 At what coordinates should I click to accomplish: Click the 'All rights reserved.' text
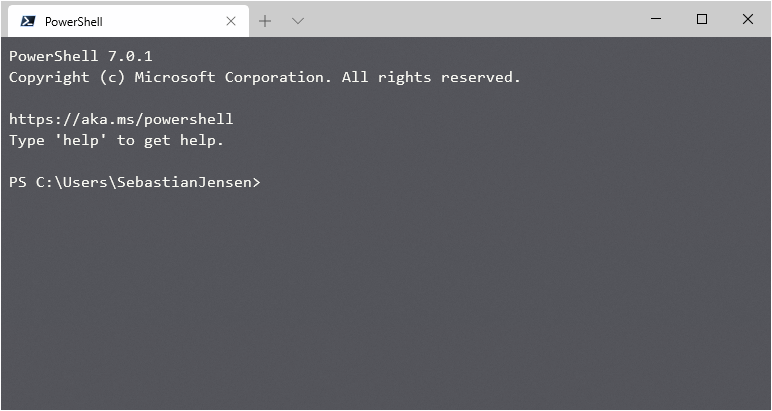tap(431, 77)
